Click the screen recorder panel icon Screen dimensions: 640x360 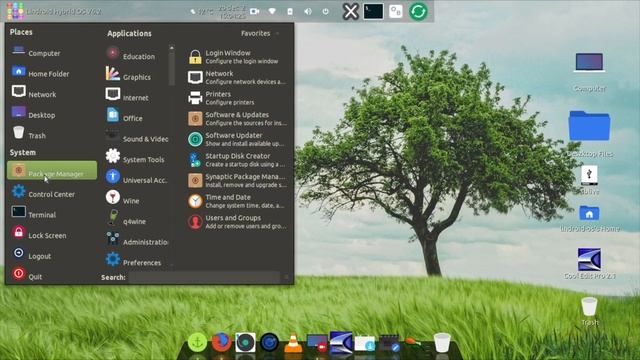(255, 11)
